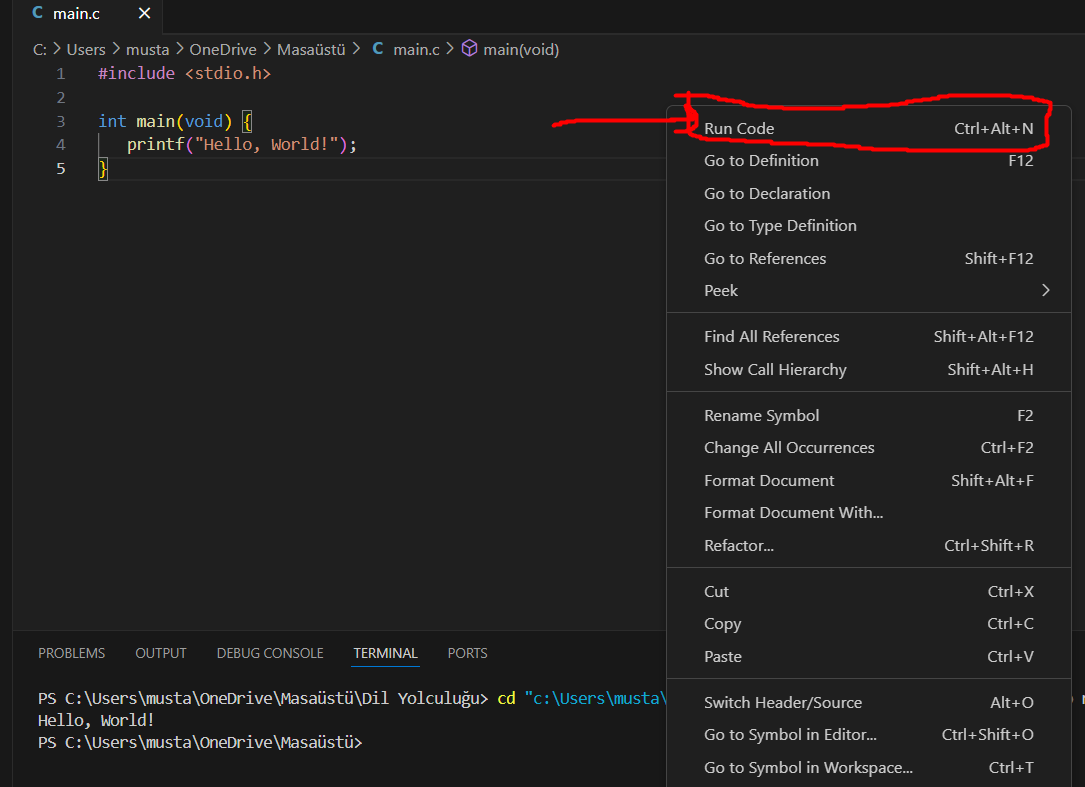Open the C: drive breadcrumb segment
Image resolution: width=1085 pixels, height=787 pixels.
point(40,50)
